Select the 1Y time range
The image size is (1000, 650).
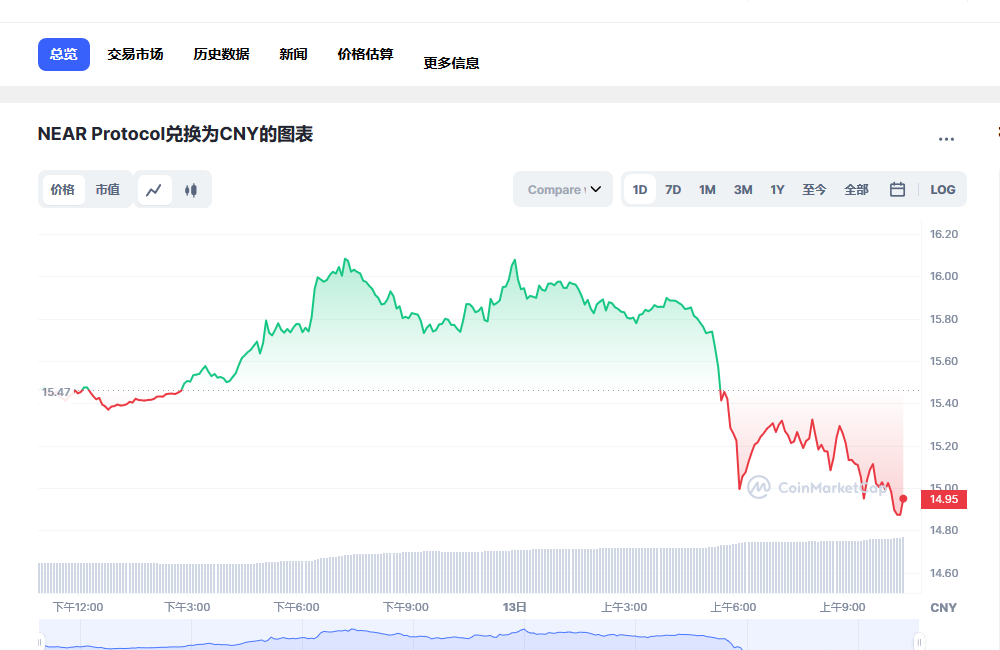[777, 189]
